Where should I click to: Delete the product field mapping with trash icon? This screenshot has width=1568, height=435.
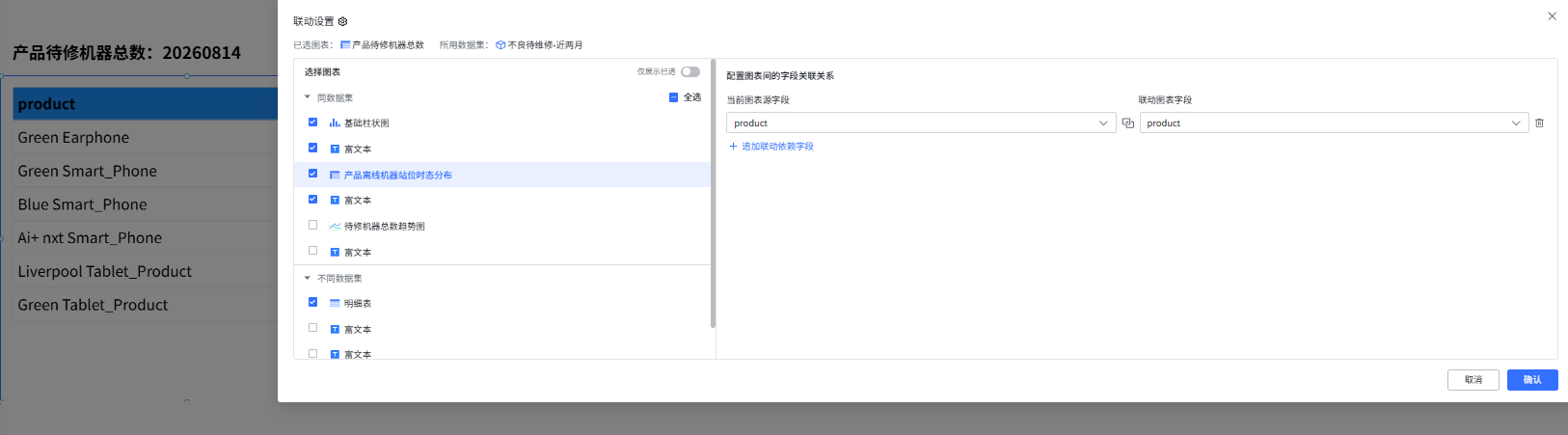pyautogui.click(x=1539, y=123)
